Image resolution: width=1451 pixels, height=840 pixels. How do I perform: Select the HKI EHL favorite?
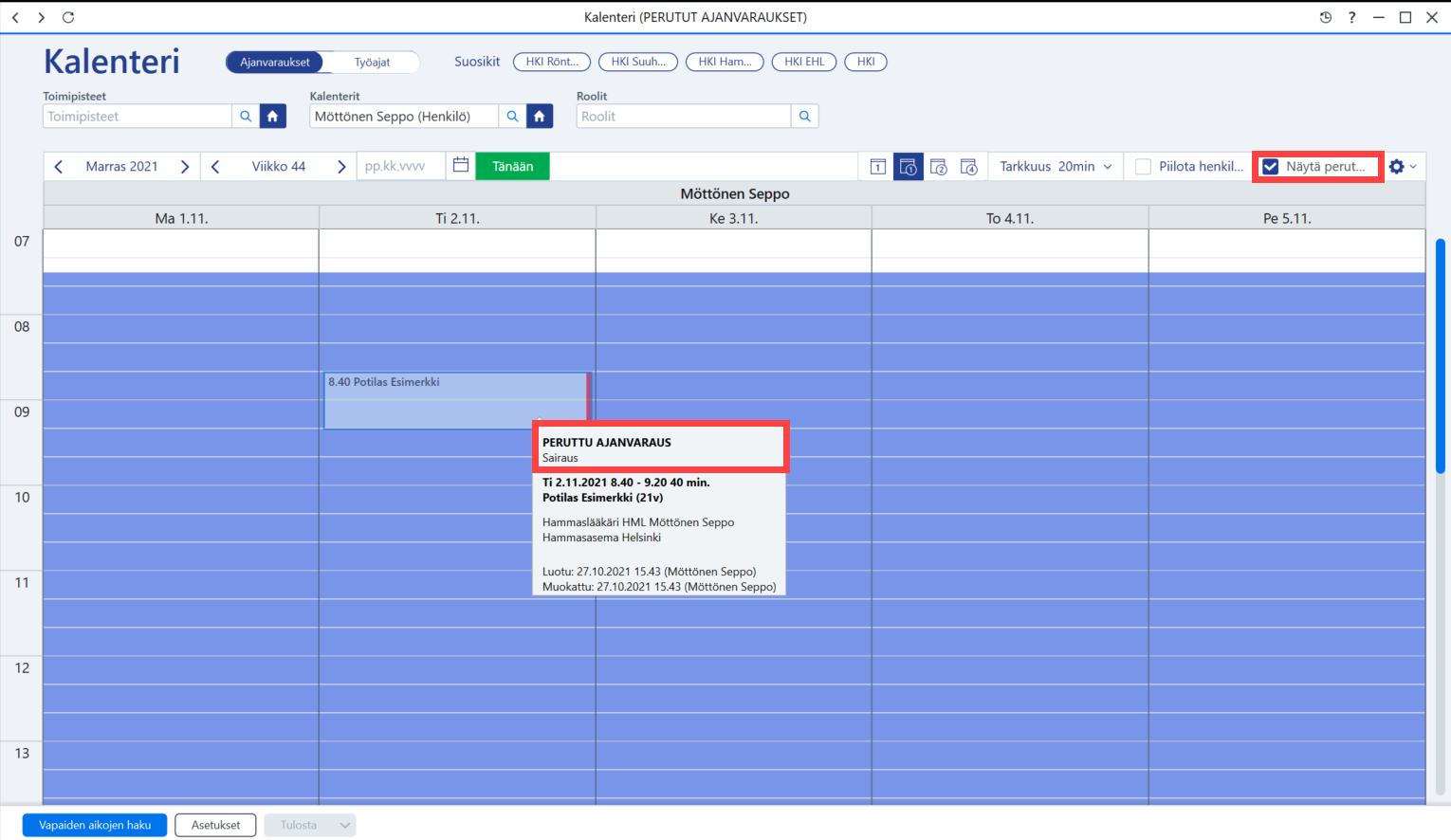click(x=804, y=62)
